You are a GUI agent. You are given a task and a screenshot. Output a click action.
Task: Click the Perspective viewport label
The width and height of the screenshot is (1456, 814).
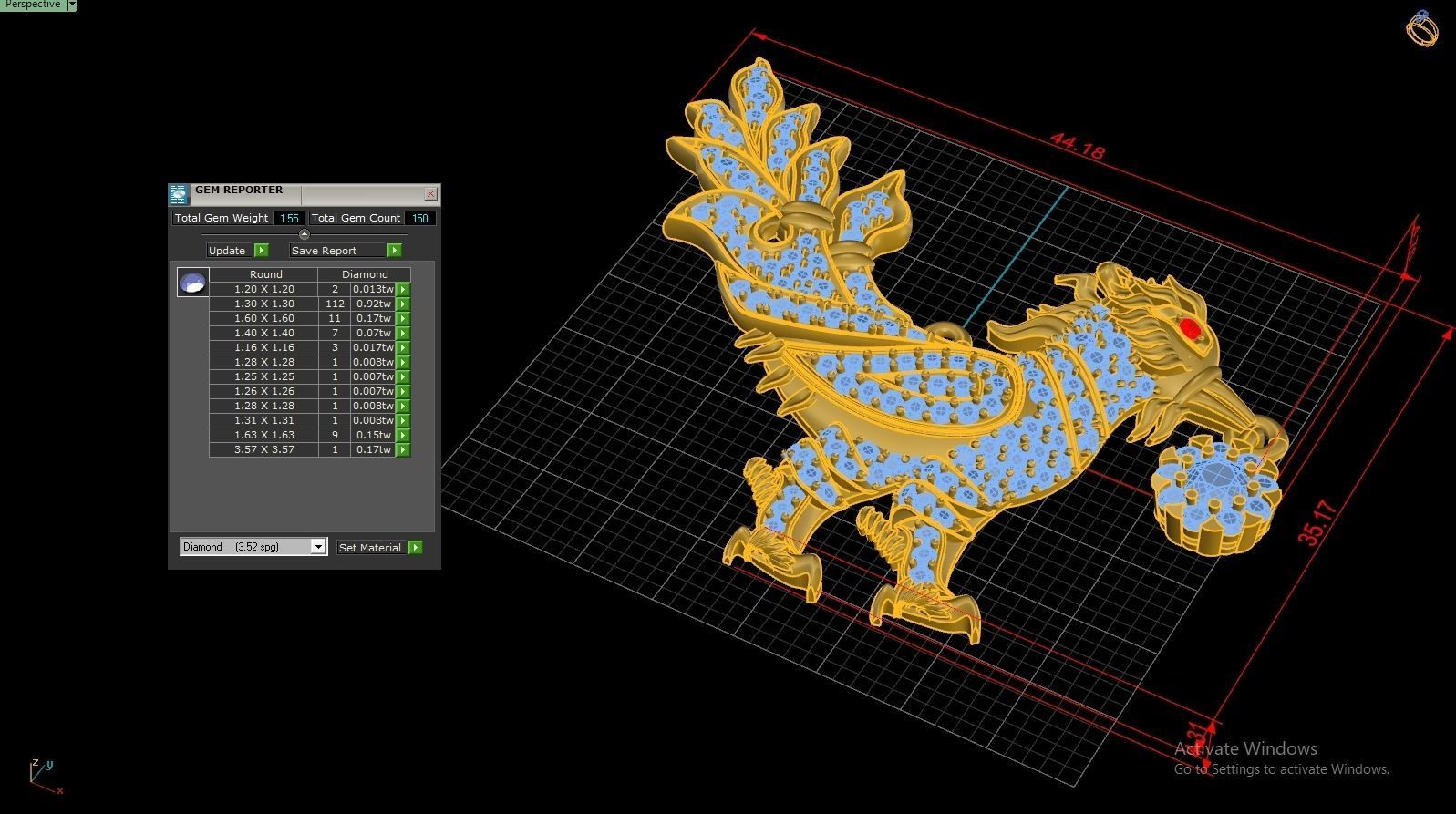[33, 5]
